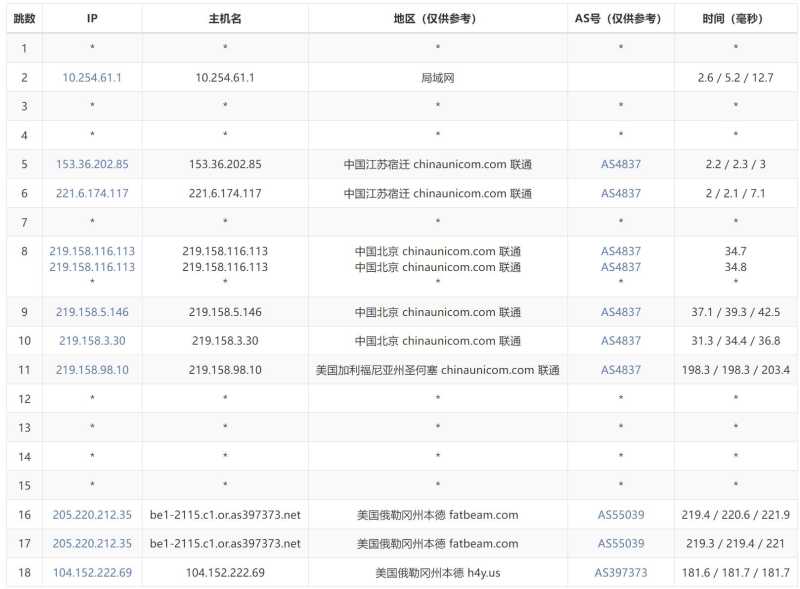Select the 局域网 cell in hop 2
Image resolution: width=800 pixels, height=589 pixels.
point(437,77)
